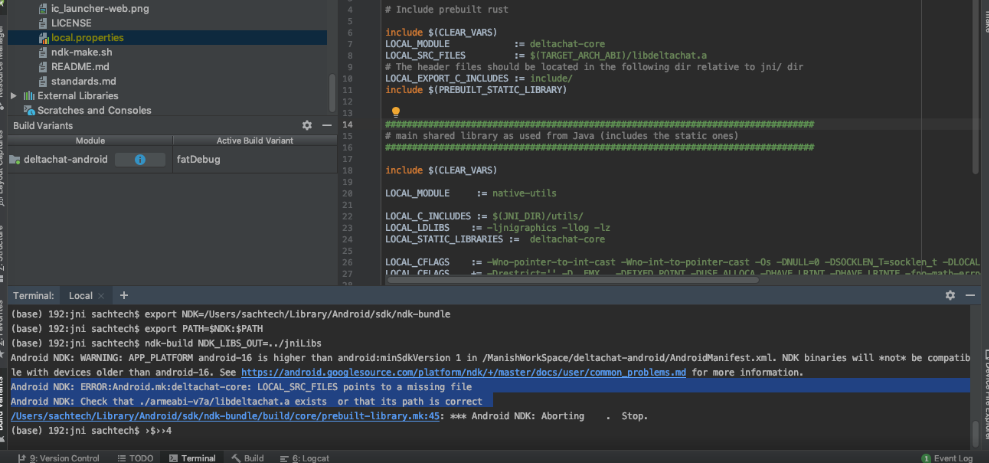
Task: Close the Local terminal tab
Action: point(103,296)
